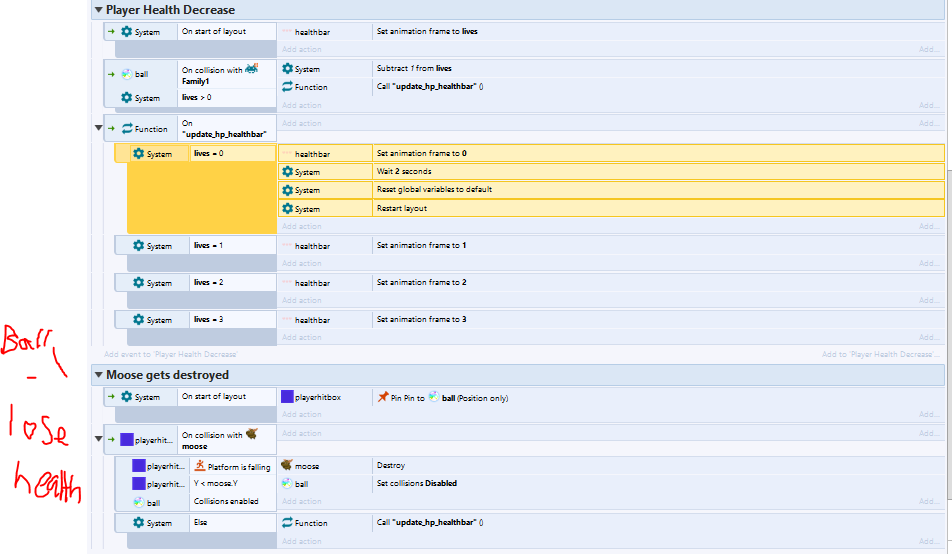952x554 pixels.
Task: Click healthbar icon for Set animation frame to 3
Action: click(288, 320)
